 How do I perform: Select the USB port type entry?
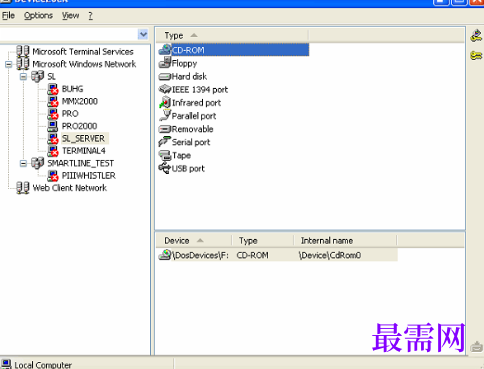(188, 169)
